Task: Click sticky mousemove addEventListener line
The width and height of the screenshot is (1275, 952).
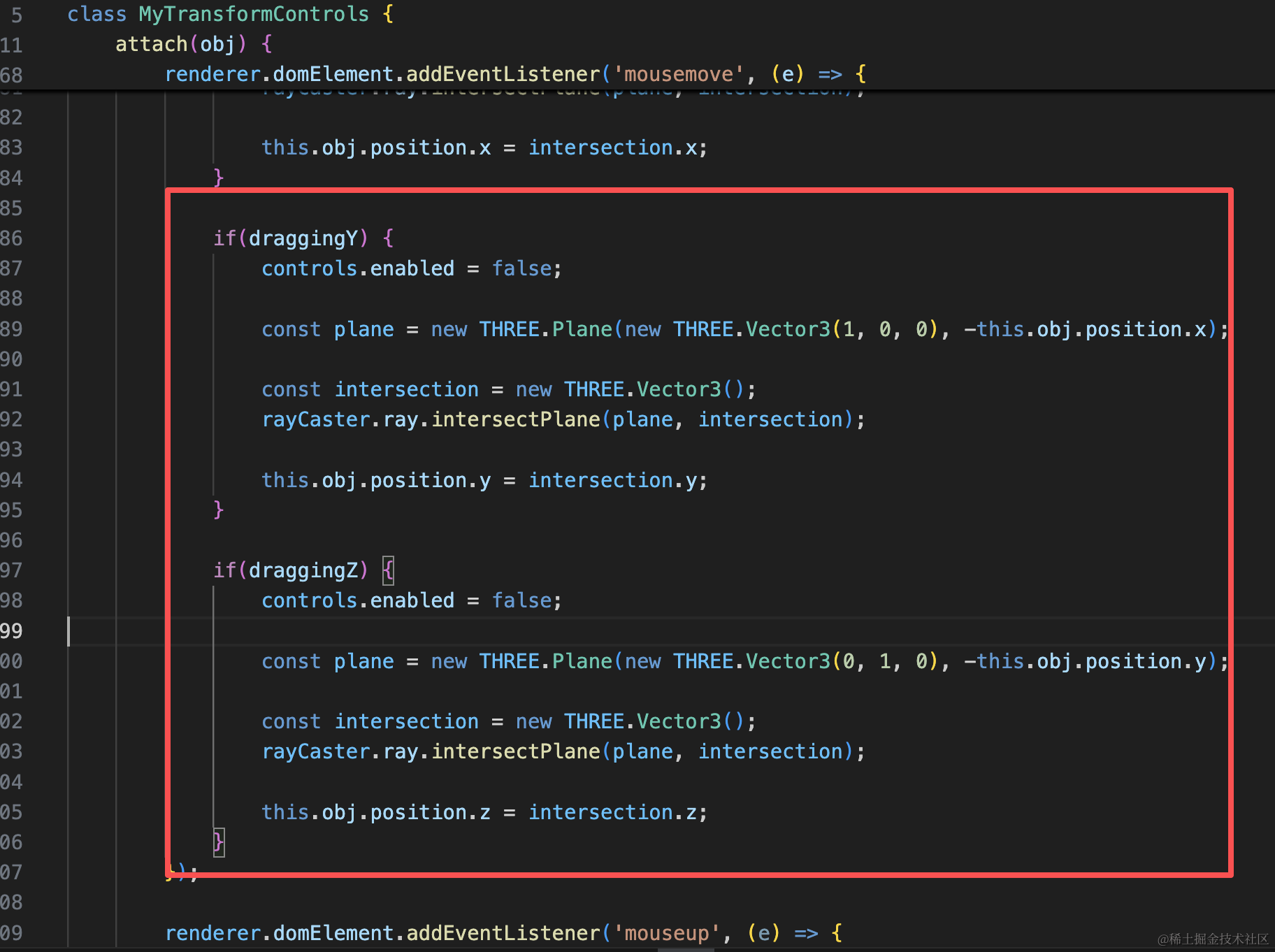Action: coord(516,74)
